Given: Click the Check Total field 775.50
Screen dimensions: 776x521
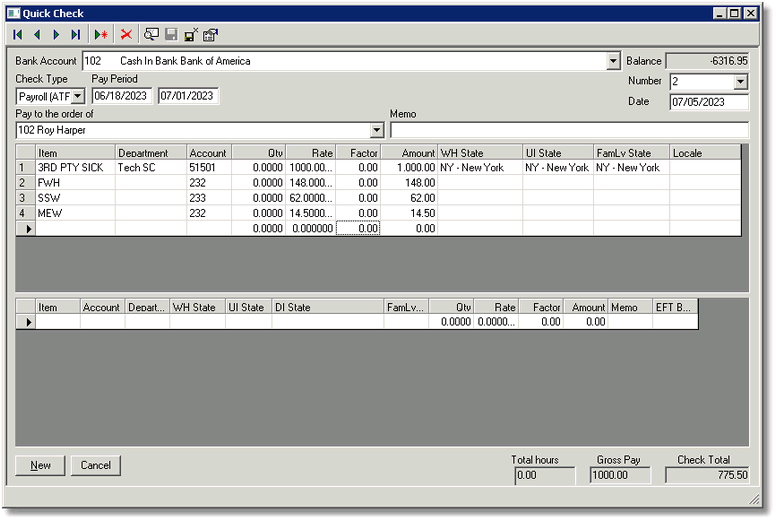Looking at the screenshot, I should click(x=707, y=475).
